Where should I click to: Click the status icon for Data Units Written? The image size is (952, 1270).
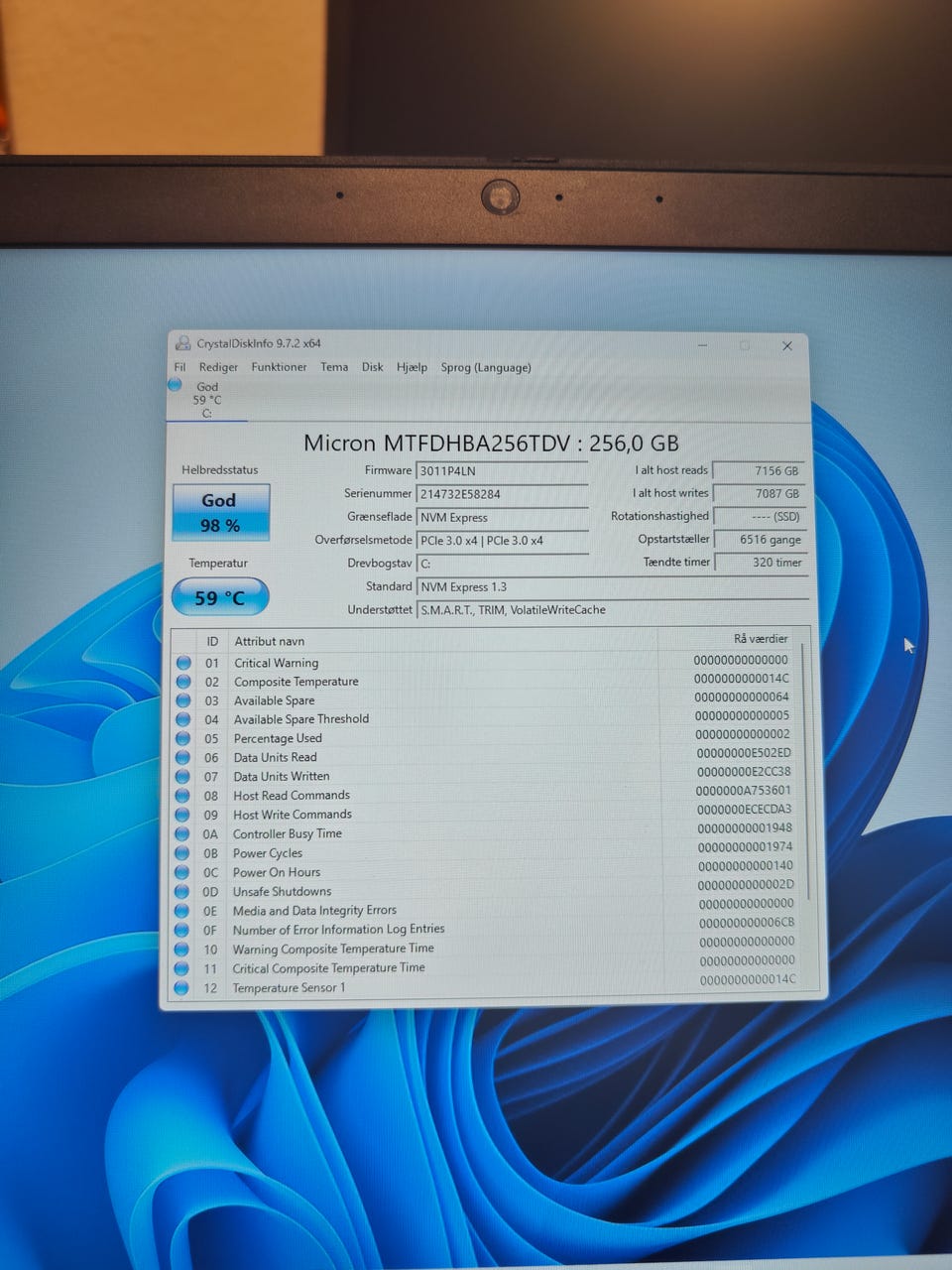(182, 776)
